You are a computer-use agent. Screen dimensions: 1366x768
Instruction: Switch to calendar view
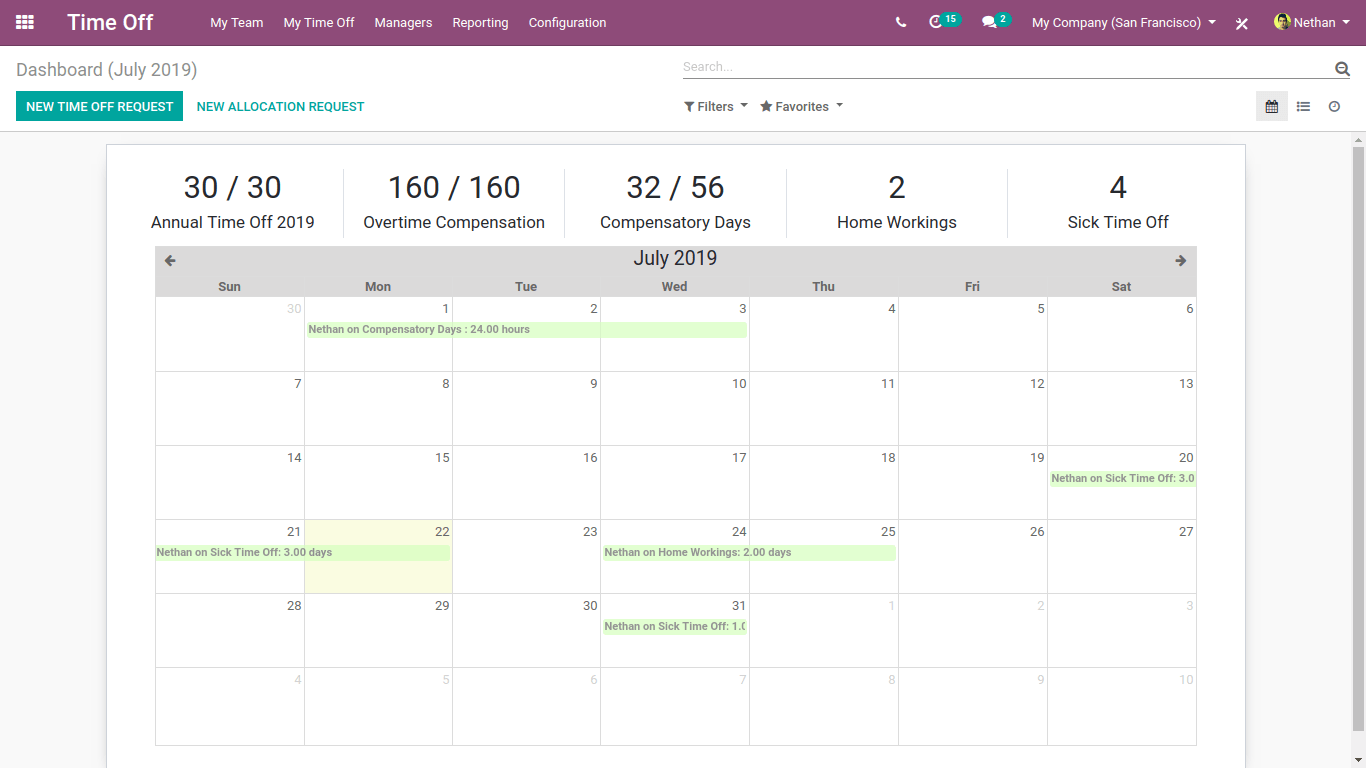coord(1272,106)
